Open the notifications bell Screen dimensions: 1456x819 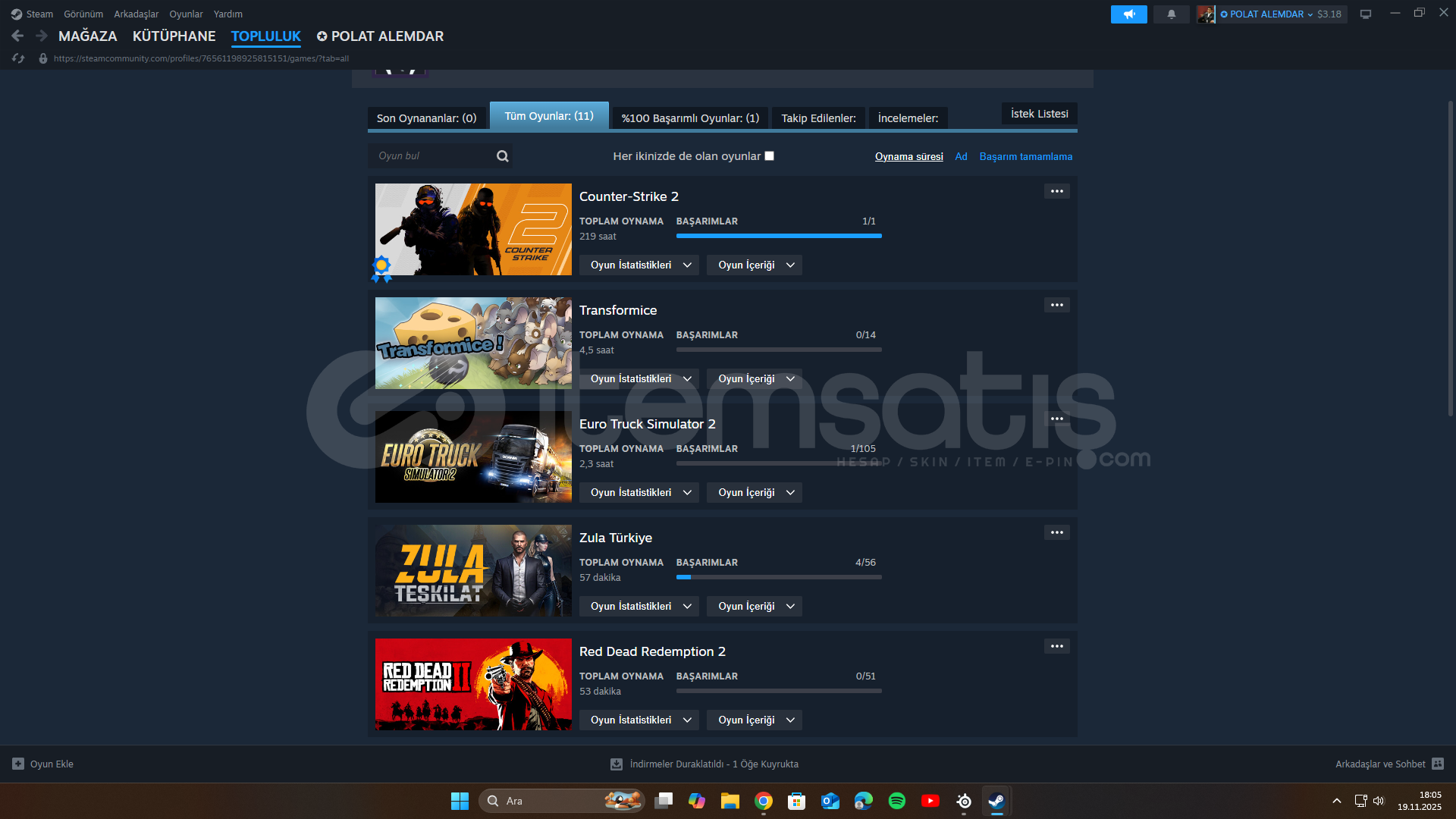pos(1171,14)
